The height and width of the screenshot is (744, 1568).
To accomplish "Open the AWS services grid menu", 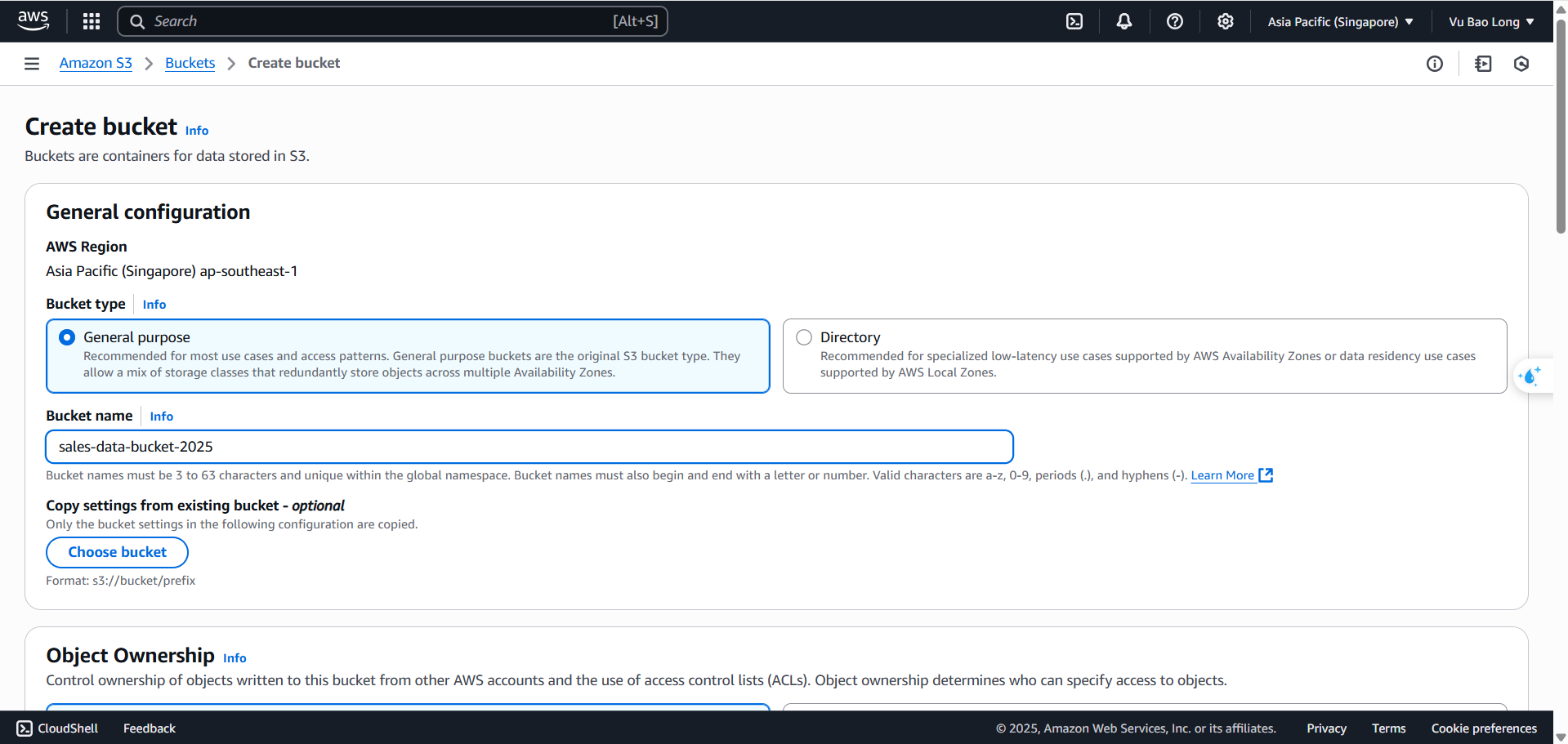I will tap(92, 21).
